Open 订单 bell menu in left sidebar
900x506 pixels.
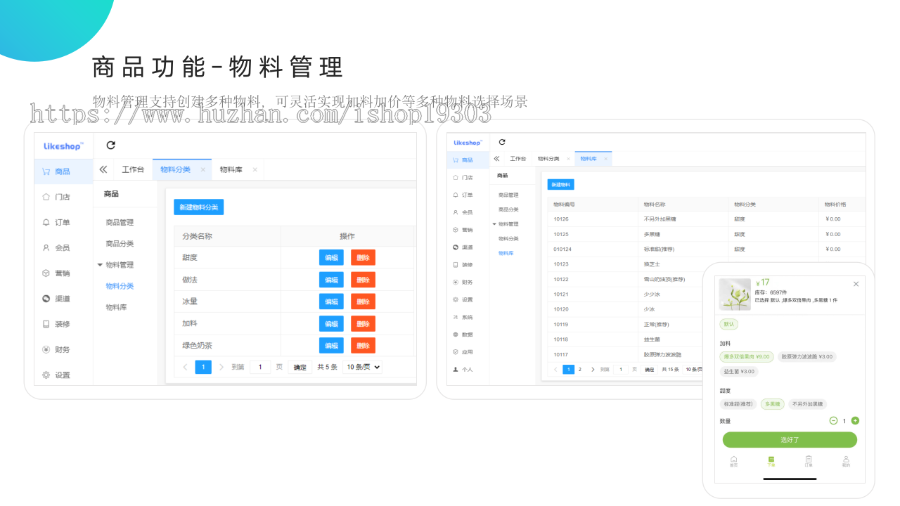[x=56, y=223]
